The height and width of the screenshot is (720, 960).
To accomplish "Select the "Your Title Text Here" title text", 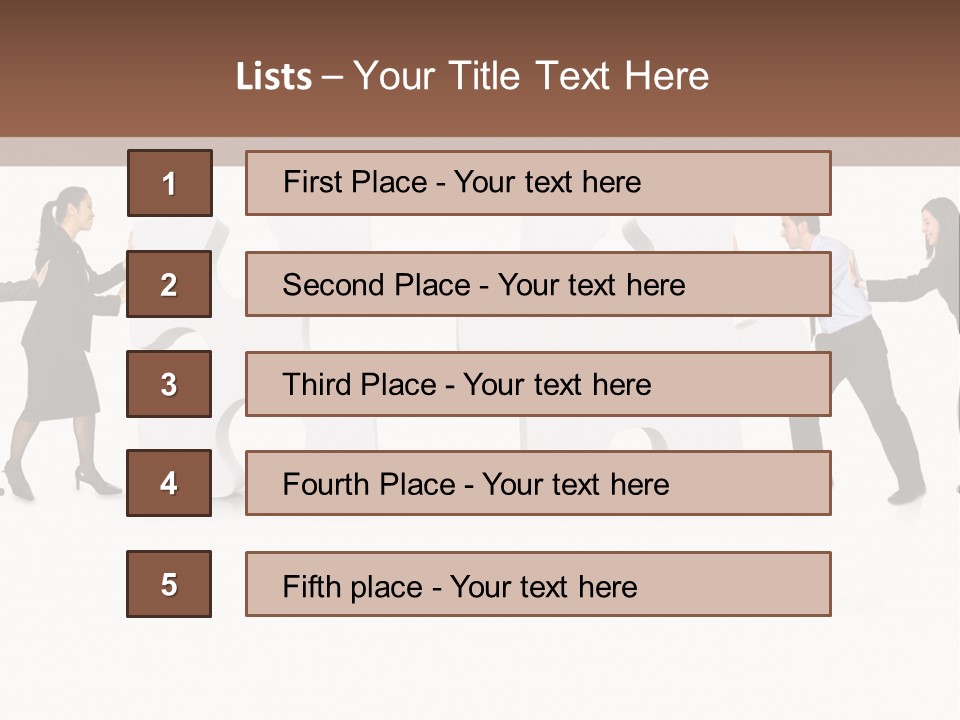I will coord(531,77).
